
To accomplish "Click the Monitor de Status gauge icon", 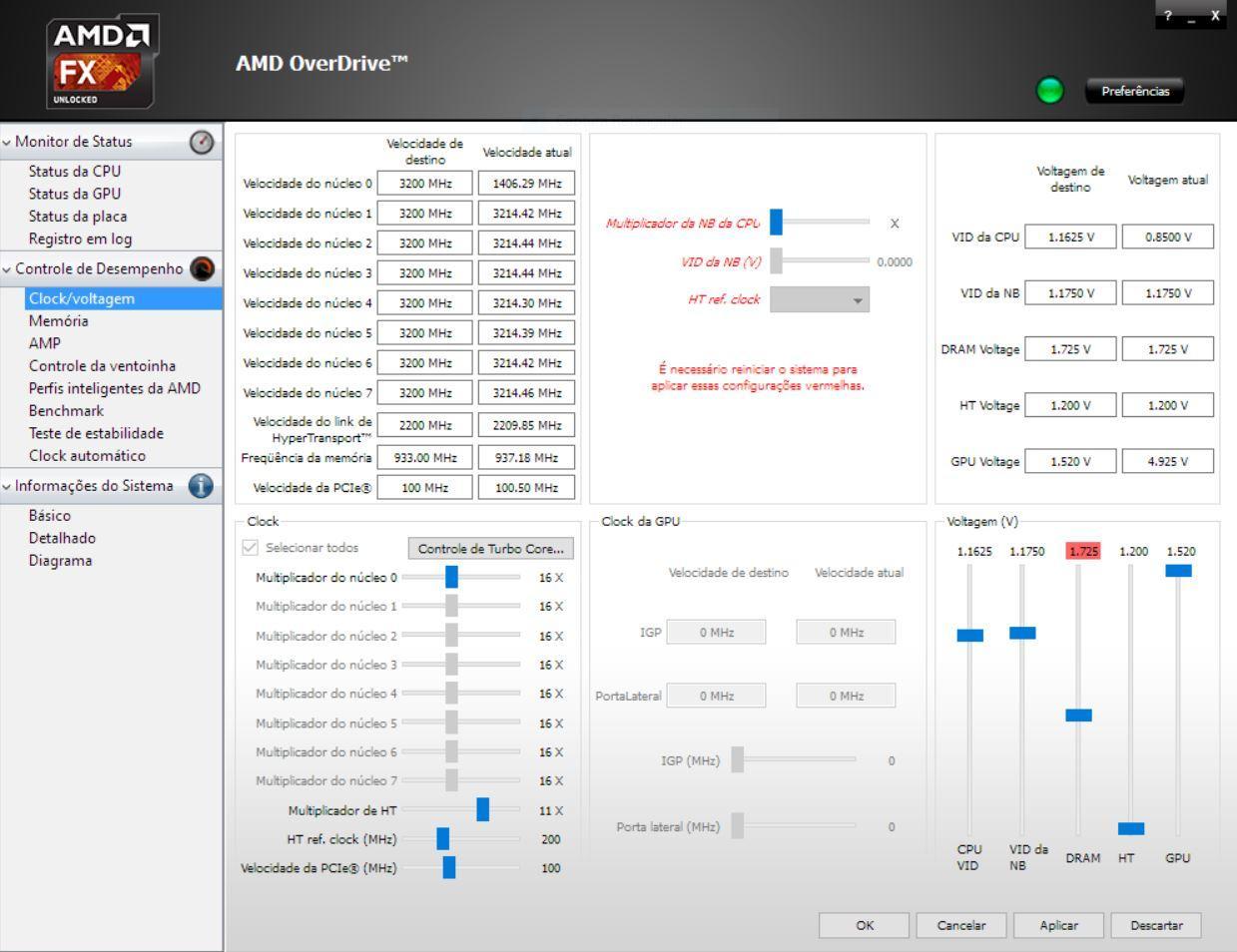I will coord(202,143).
